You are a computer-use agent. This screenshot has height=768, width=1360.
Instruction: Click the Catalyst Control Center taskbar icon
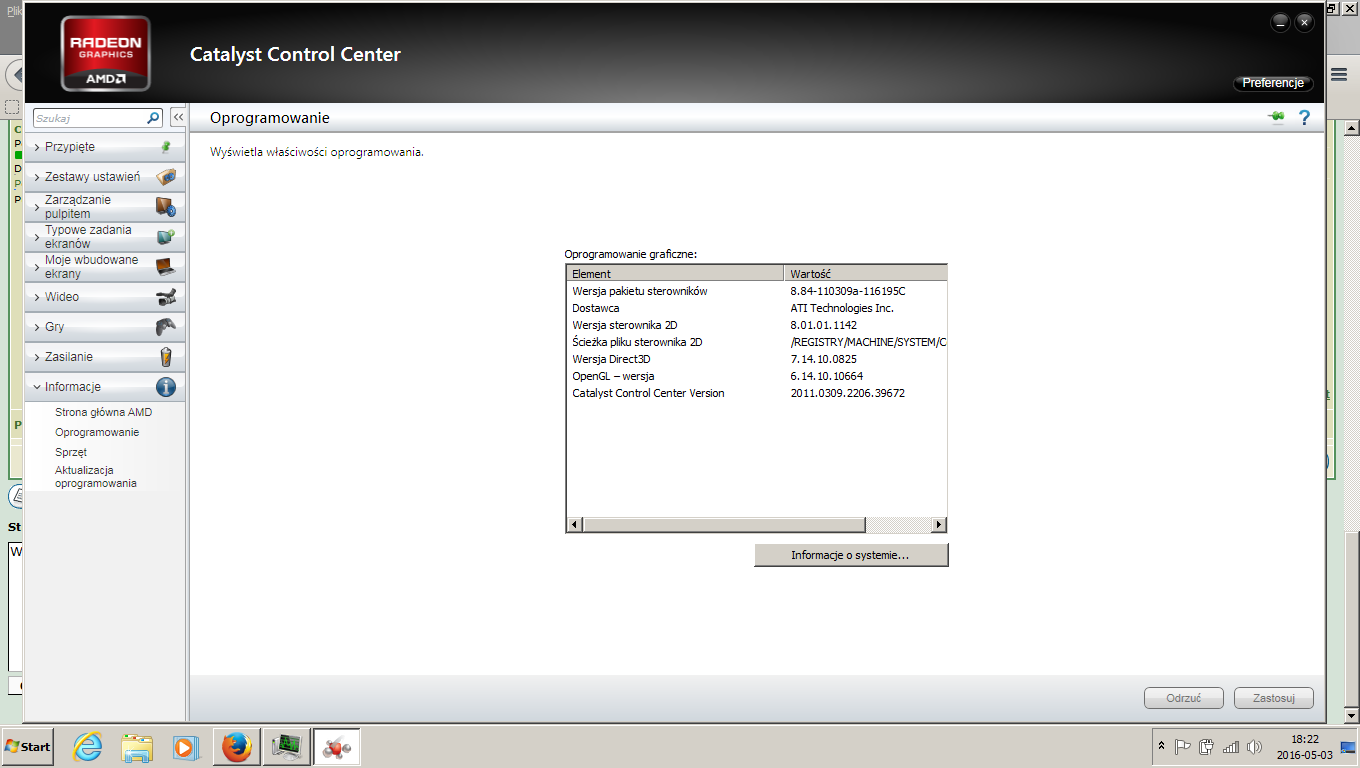(336, 746)
